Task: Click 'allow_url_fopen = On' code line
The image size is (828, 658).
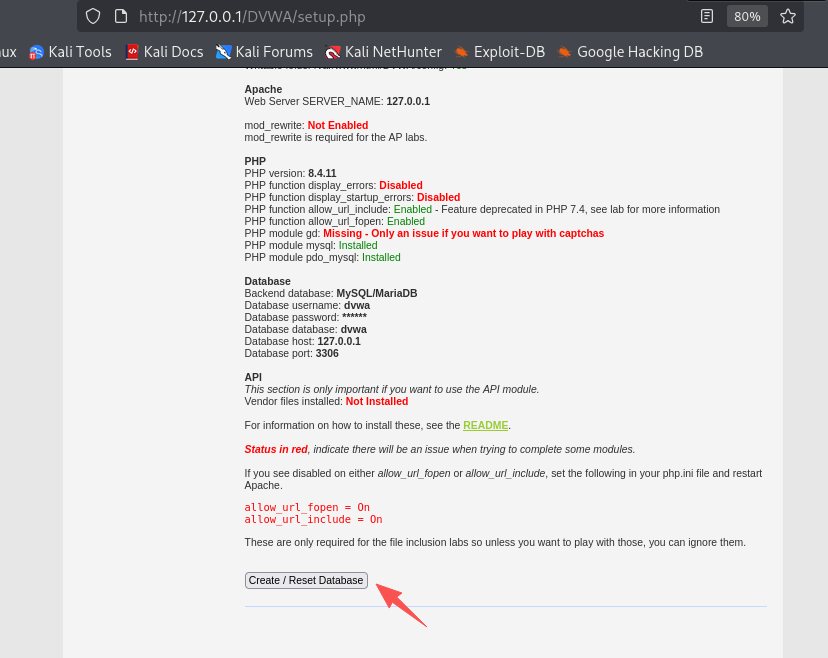Action: tap(307, 507)
